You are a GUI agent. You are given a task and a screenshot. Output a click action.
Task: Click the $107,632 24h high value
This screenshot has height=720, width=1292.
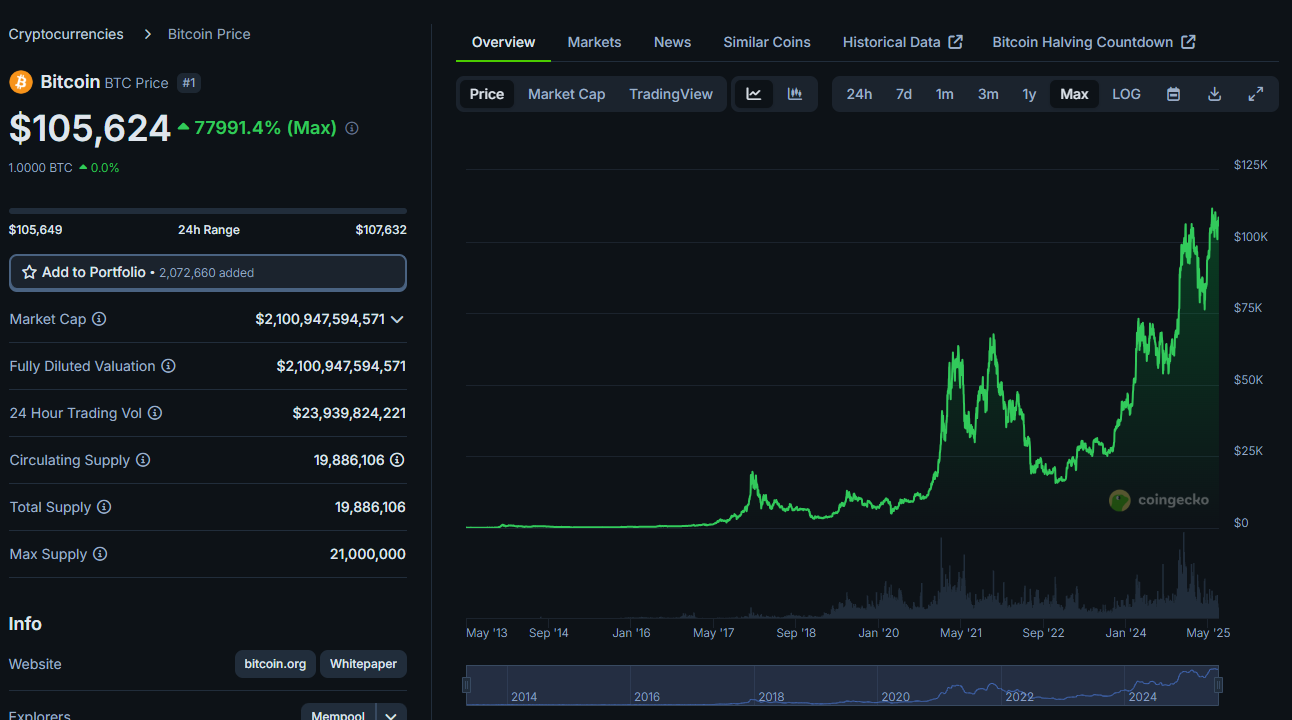381,230
